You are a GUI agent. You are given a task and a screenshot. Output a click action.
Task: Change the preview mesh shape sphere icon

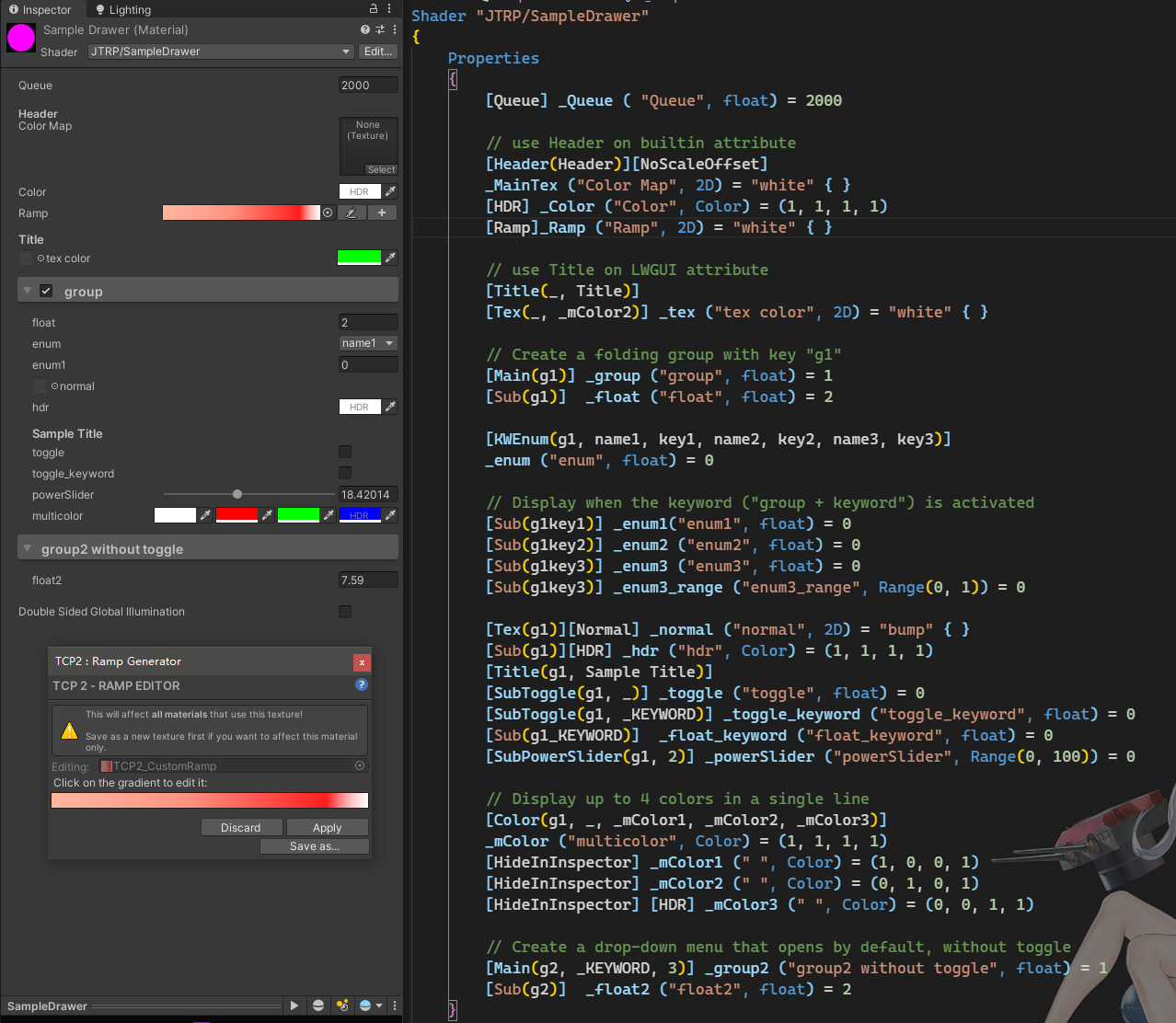pyautogui.click(x=318, y=1006)
